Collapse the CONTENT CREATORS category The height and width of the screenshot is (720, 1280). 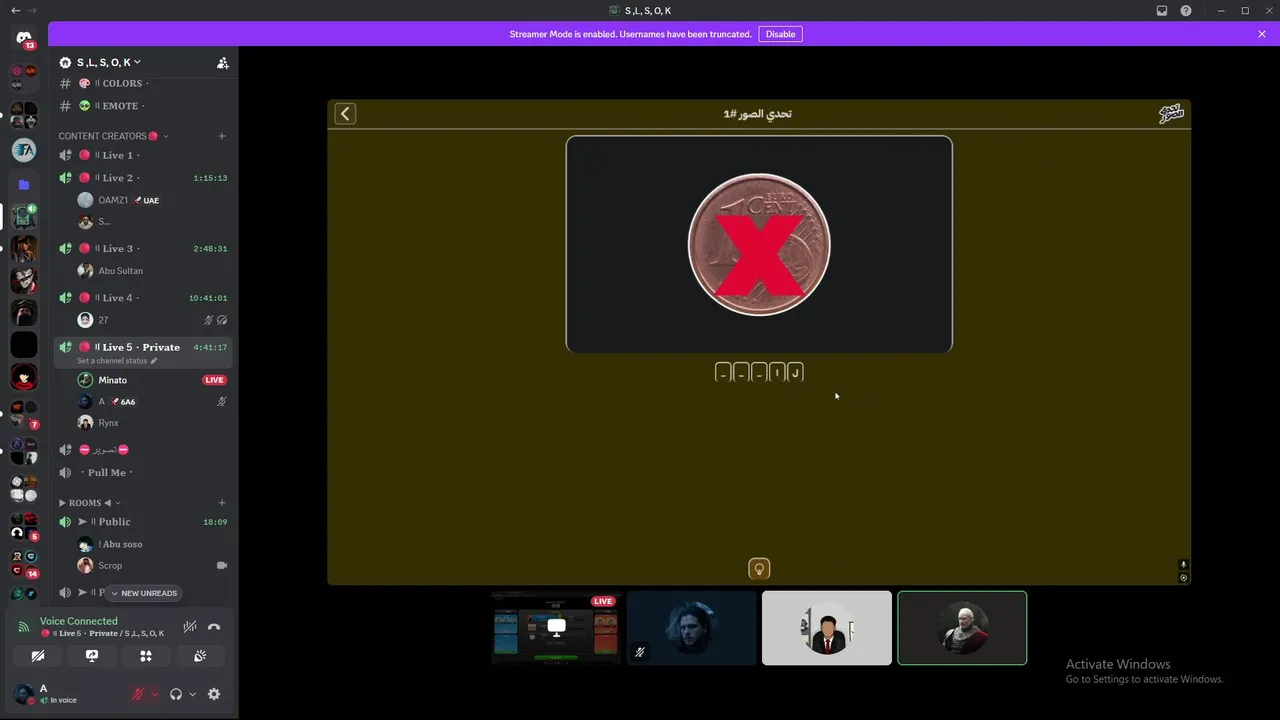(113, 136)
